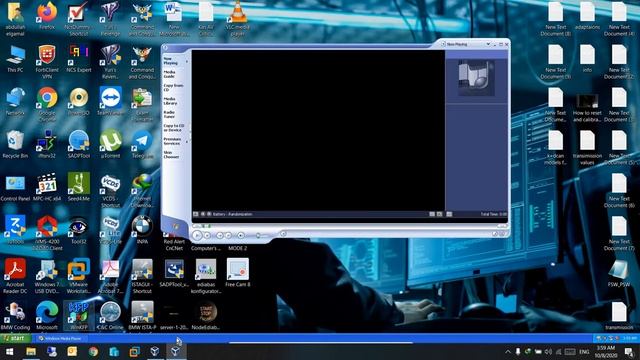Viewport: 640px width, 360px height.
Task: Open the This PC desktop icon
Action: click(15, 58)
